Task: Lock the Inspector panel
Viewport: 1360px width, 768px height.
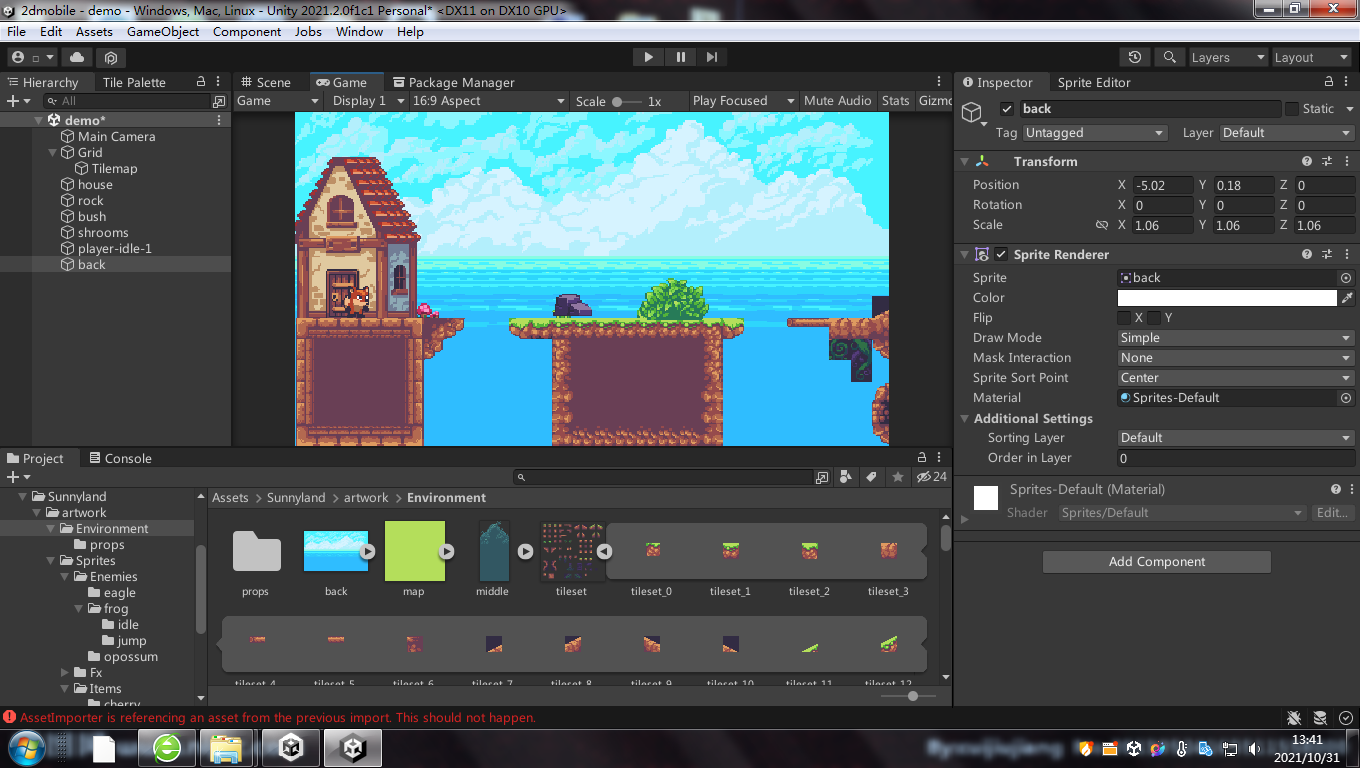Action: tap(1329, 82)
